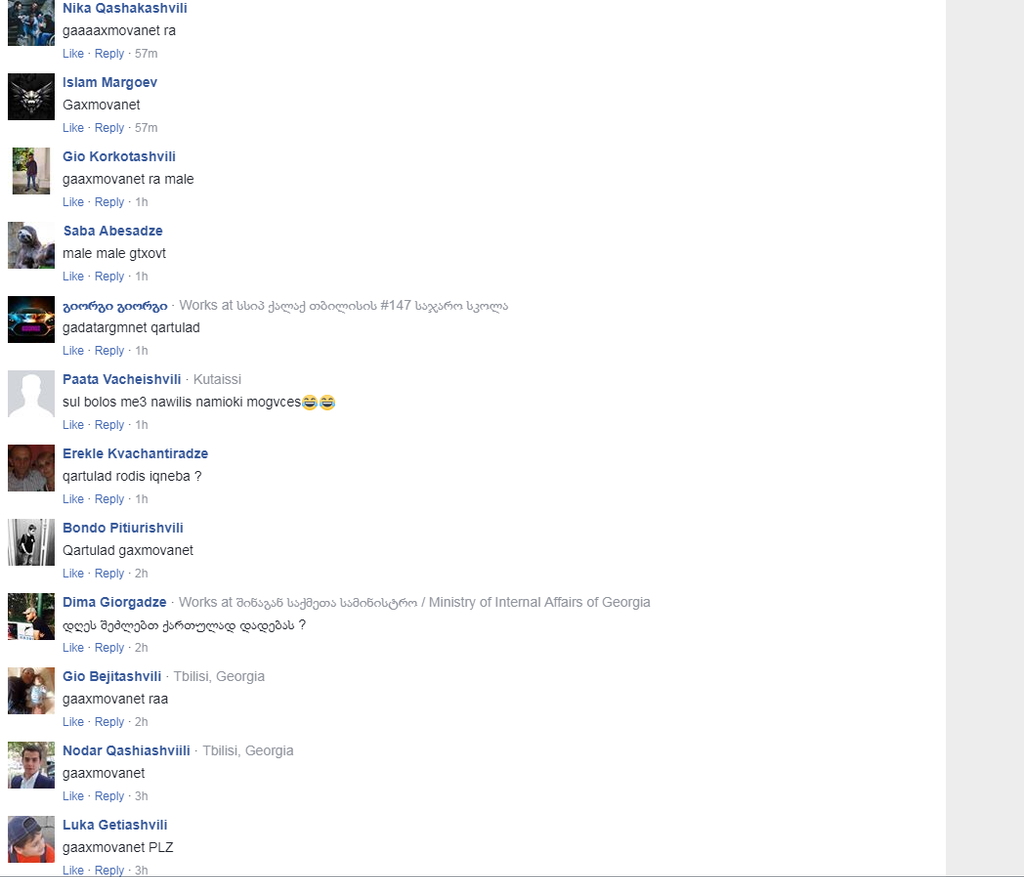Open Saba Abesadze's sloth avatar
Screen dimensions: 1024x877
[x=31, y=246]
